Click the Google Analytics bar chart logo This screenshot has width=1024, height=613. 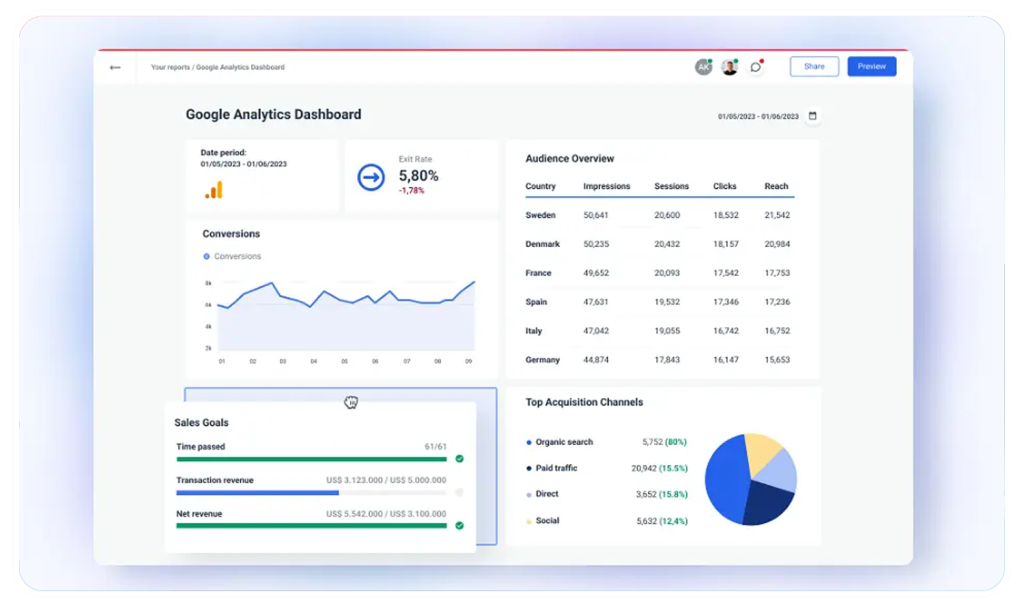point(214,189)
